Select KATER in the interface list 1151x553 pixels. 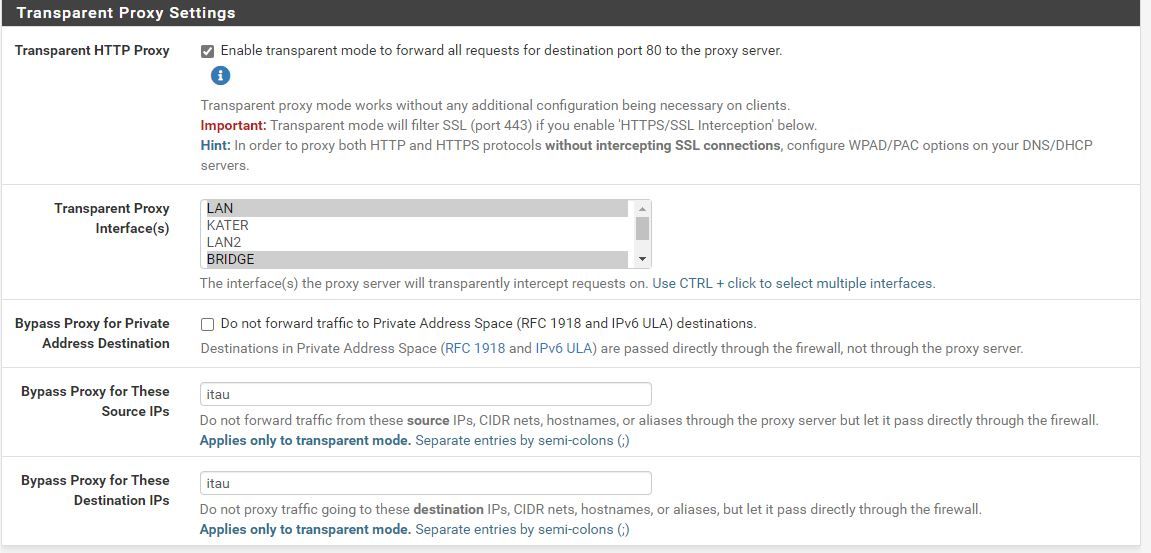pos(416,225)
